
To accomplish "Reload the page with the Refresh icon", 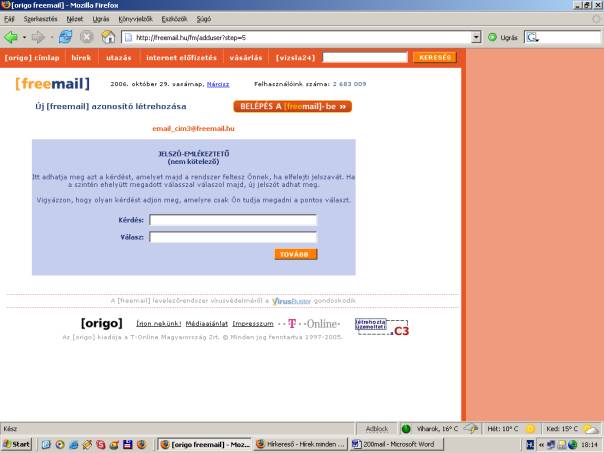I will point(65,37).
